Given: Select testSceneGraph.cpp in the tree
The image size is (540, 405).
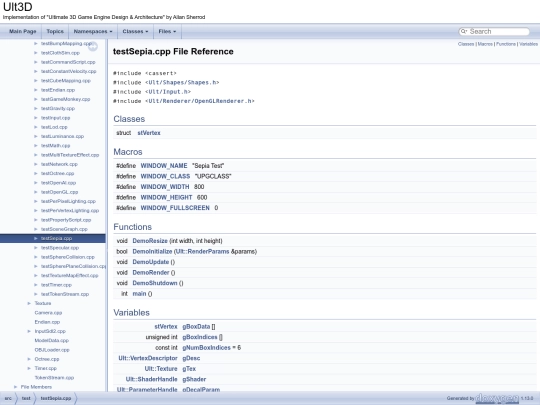Looking at the screenshot, I should coord(64,229).
